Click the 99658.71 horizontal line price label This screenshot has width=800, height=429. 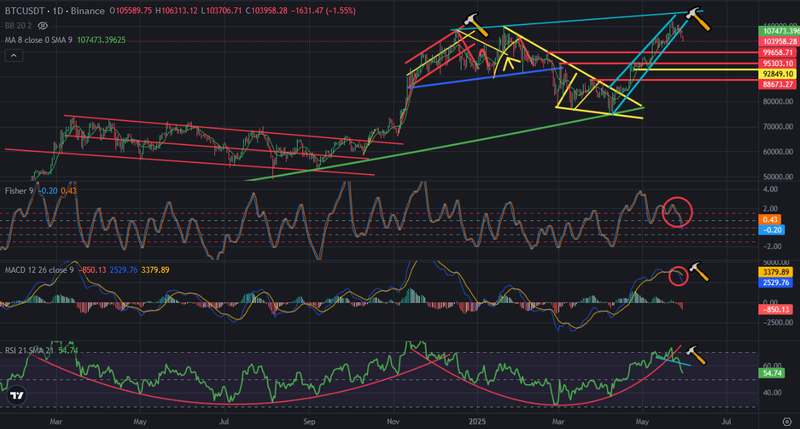tap(779, 53)
